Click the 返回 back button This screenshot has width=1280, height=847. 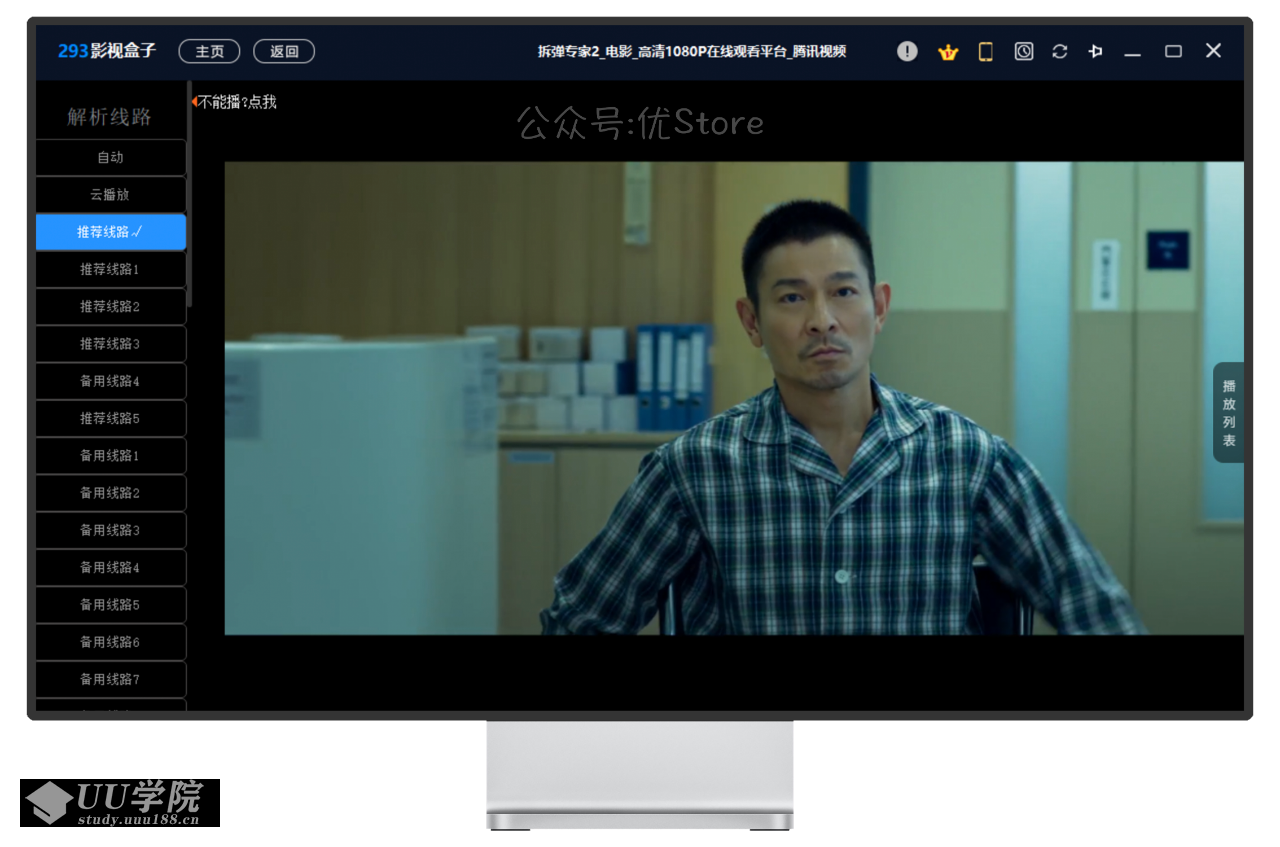(x=284, y=52)
